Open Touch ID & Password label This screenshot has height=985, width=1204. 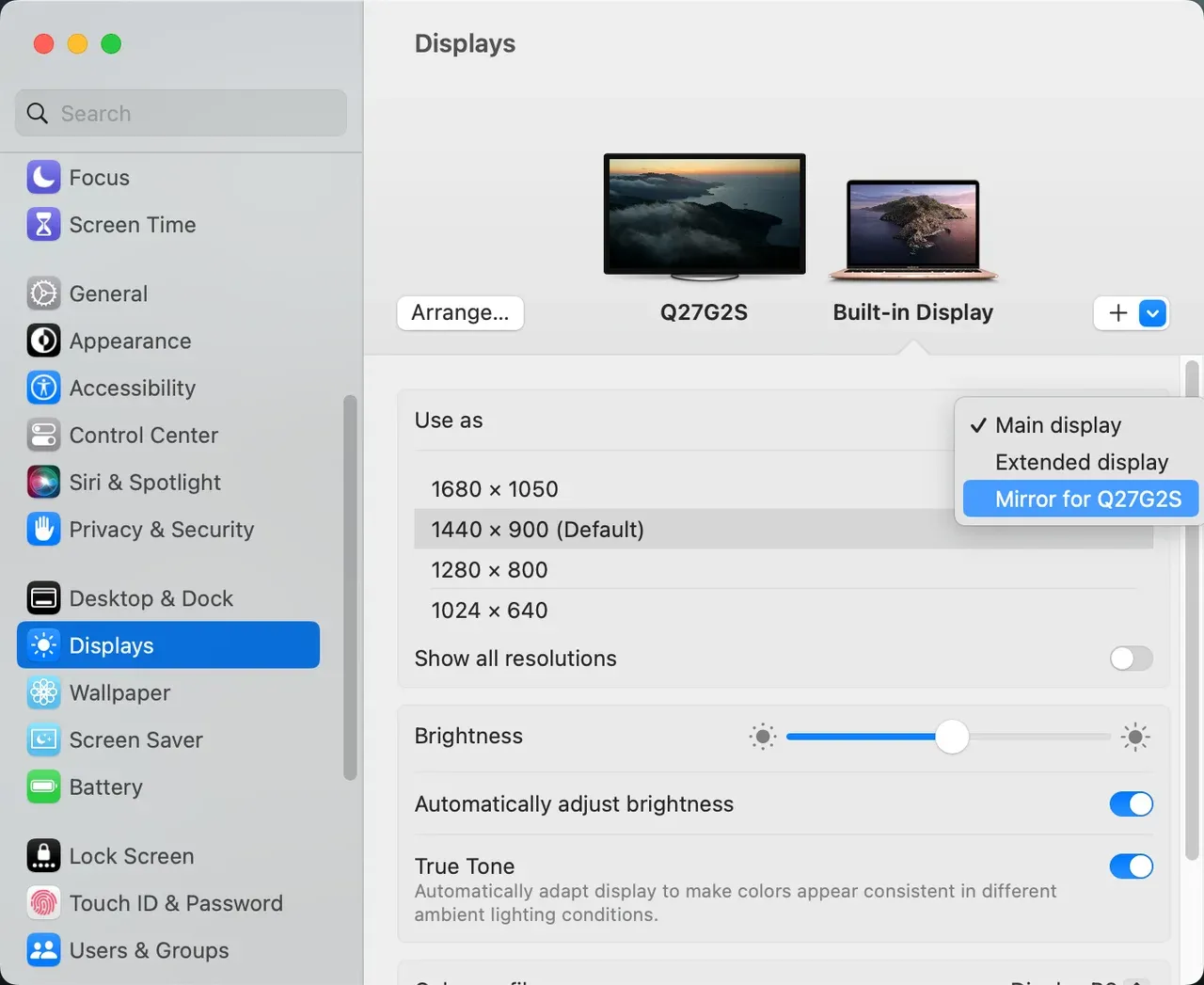click(x=176, y=904)
